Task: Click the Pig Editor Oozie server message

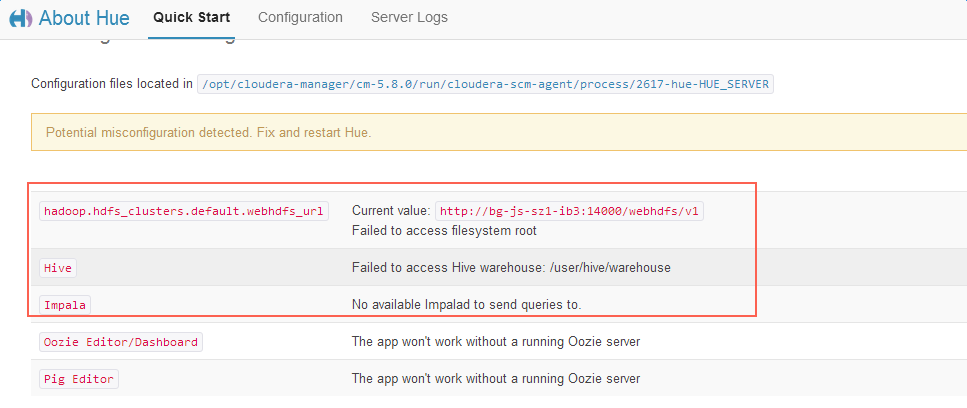Action: pos(495,379)
